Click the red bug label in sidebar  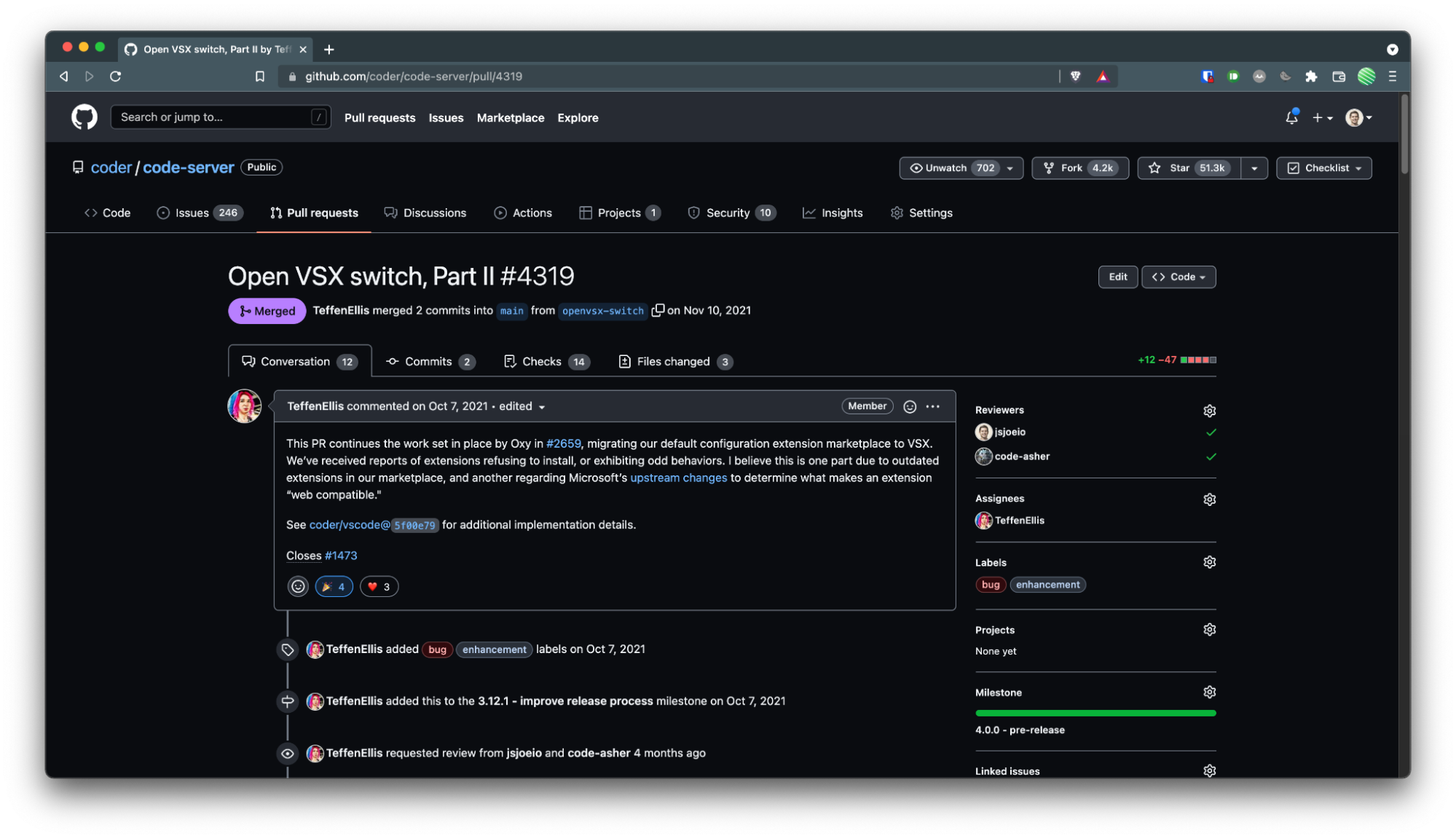pyautogui.click(x=991, y=585)
